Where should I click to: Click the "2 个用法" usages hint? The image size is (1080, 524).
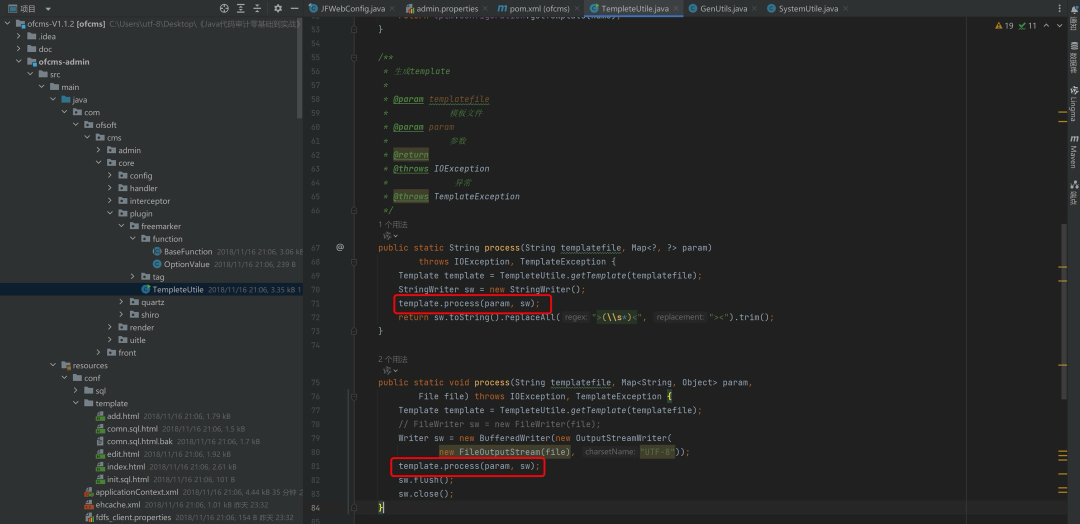pos(393,359)
